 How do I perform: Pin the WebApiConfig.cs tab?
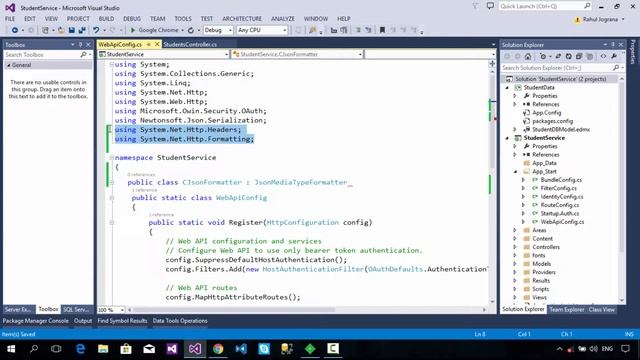(x=149, y=44)
